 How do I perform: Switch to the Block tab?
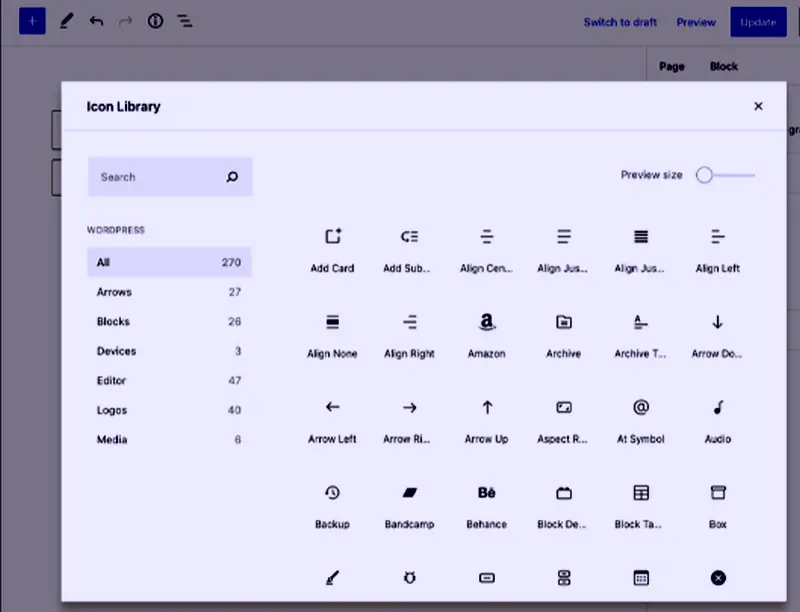point(723,66)
